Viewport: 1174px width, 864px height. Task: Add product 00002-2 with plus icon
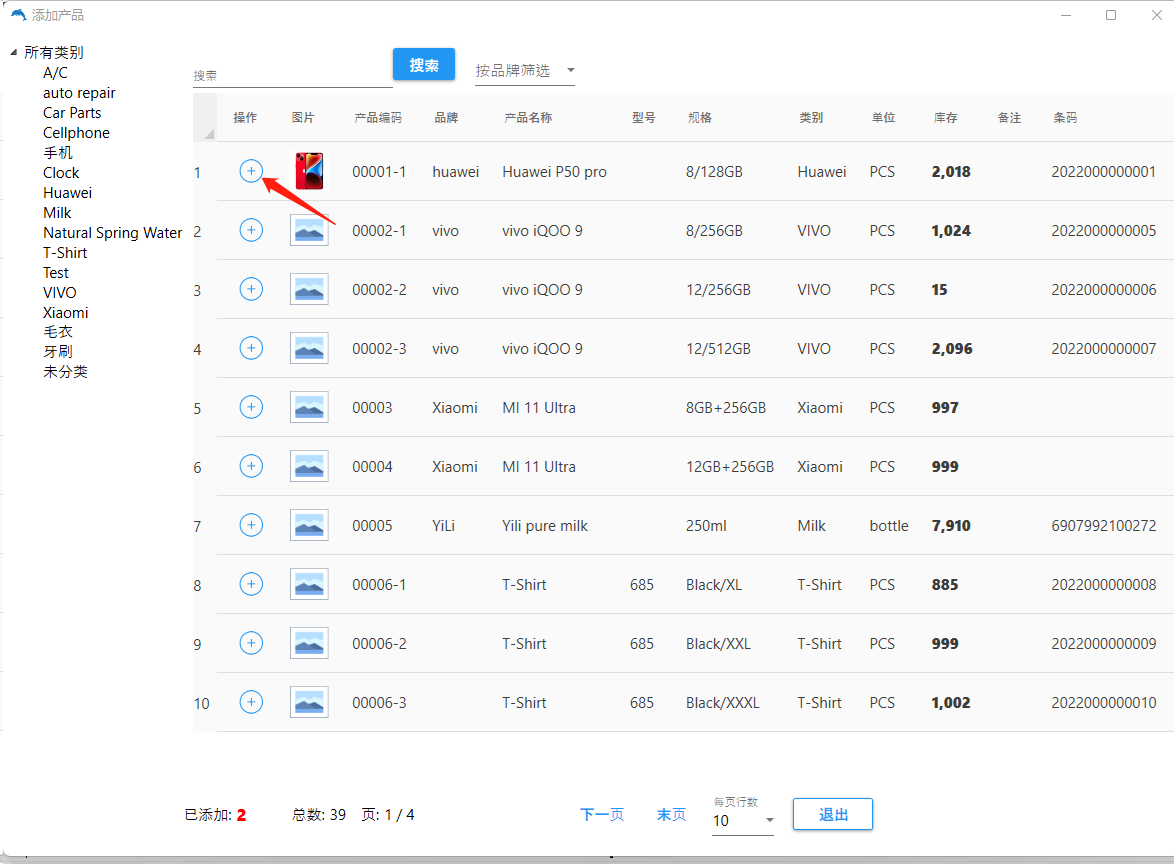click(x=251, y=289)
